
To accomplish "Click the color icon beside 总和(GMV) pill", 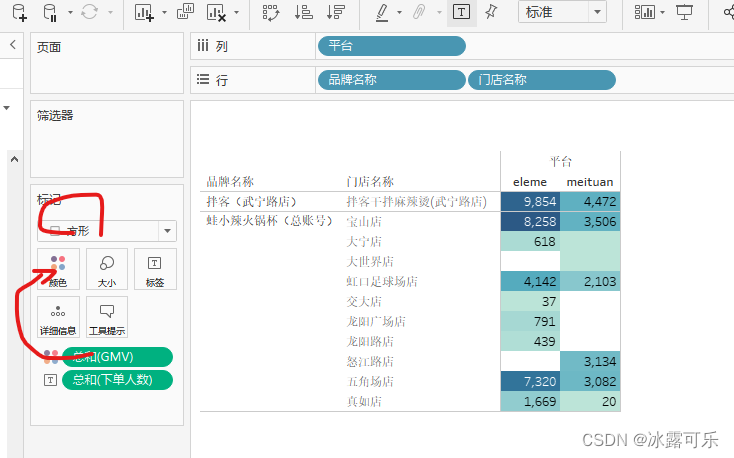I will click(51, 357).
